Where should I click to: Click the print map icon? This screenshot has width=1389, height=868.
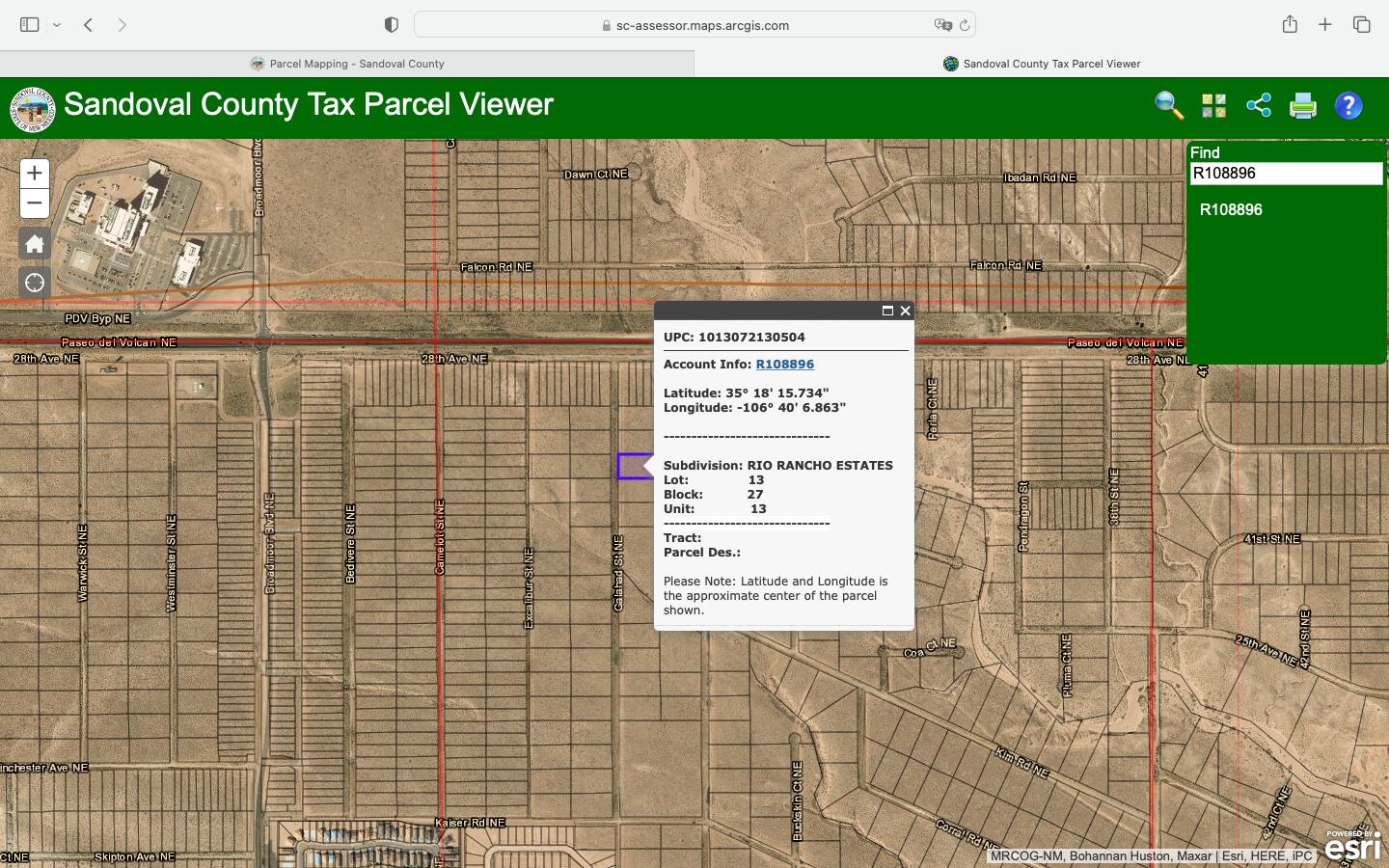(1303, 105)
